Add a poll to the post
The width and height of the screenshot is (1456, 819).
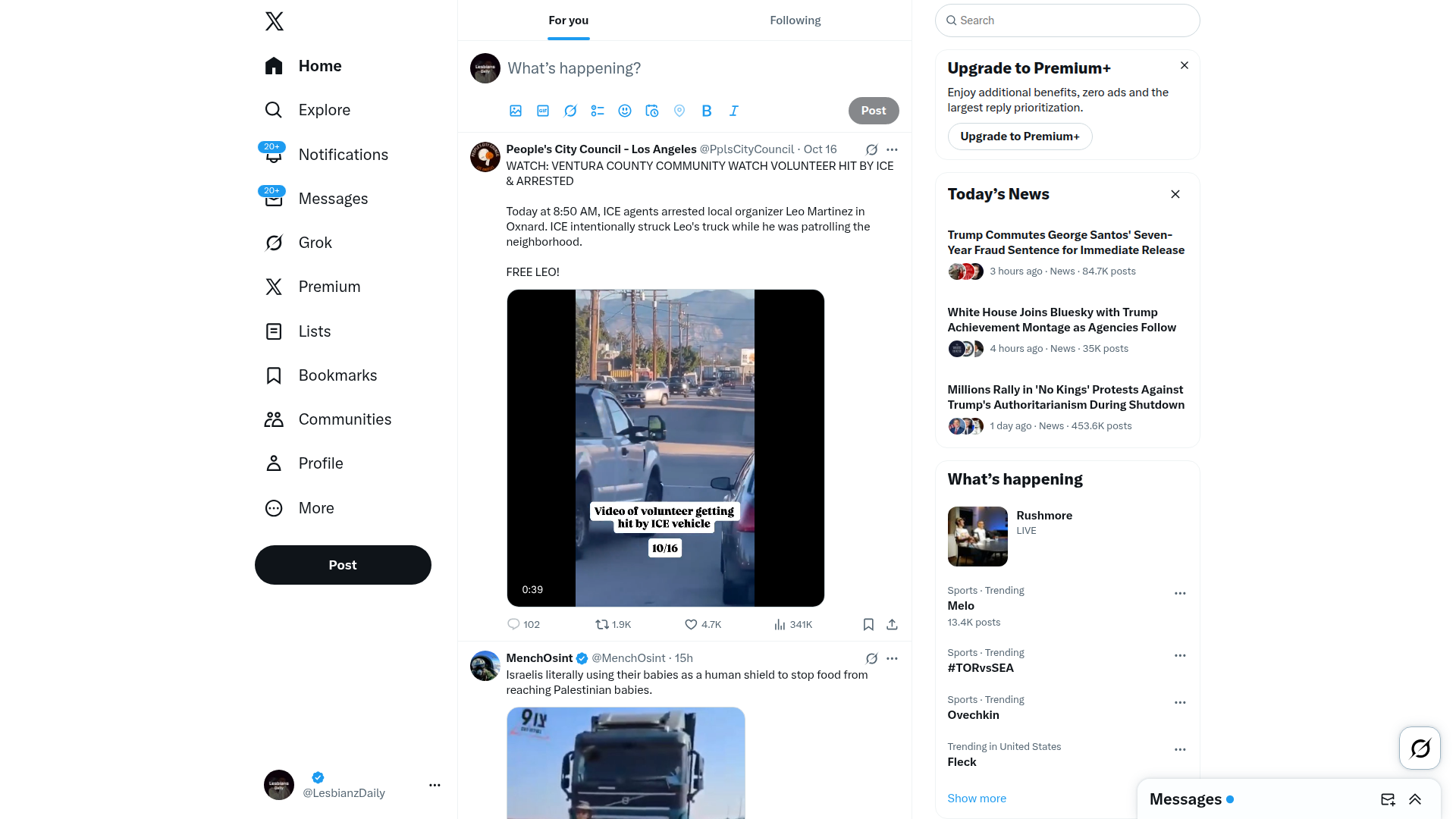(598, 111)
